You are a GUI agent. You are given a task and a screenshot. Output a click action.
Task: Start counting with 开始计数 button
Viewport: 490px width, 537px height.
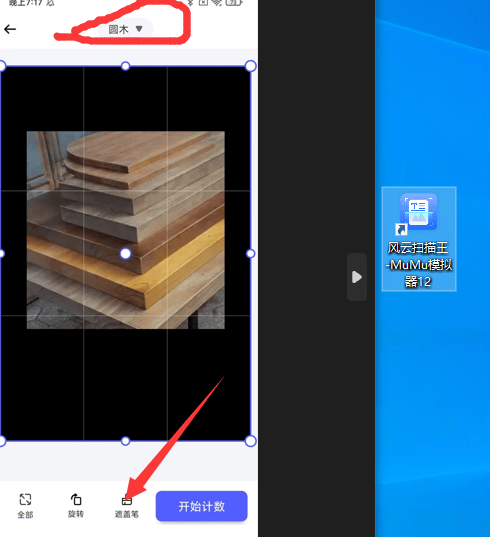202,506
